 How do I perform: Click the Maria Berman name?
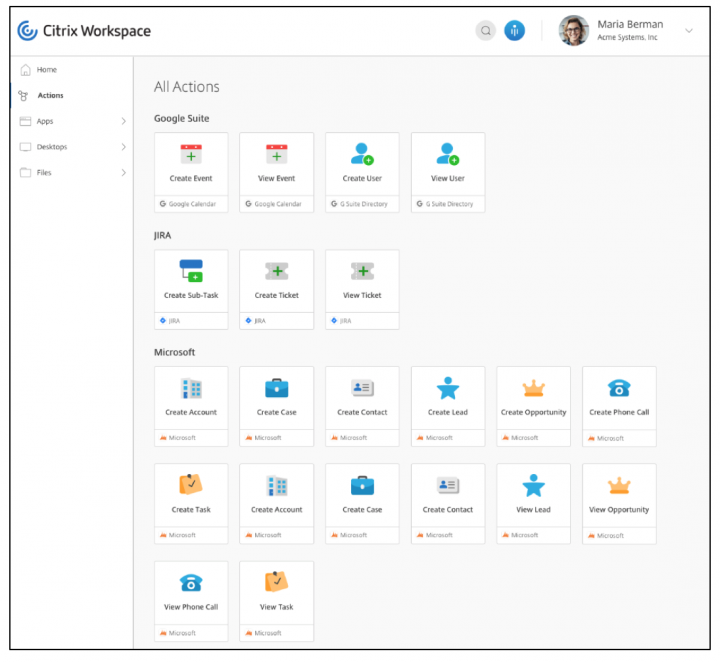pyautogui.click(x=630, y=24)
